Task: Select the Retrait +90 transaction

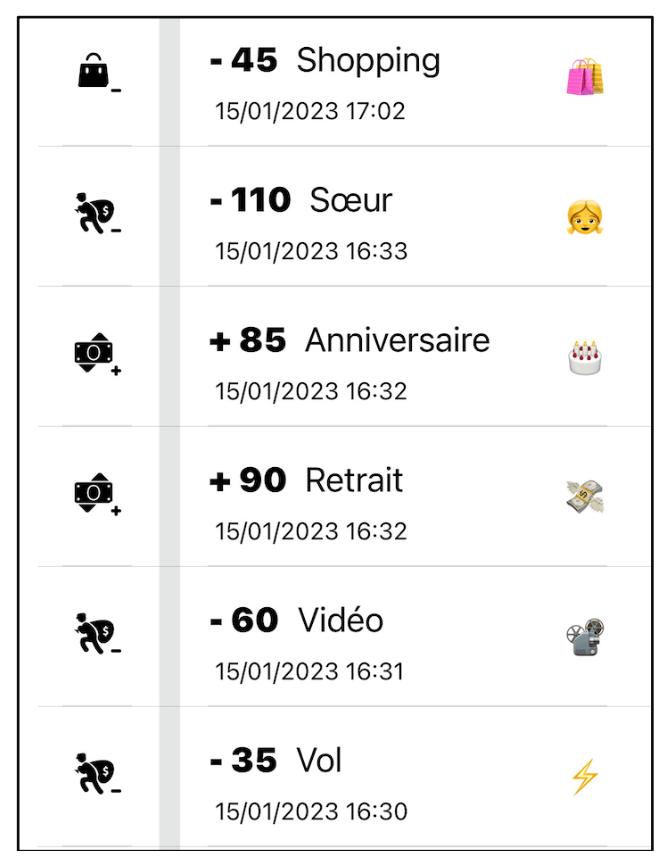Action: pos(353,481)
